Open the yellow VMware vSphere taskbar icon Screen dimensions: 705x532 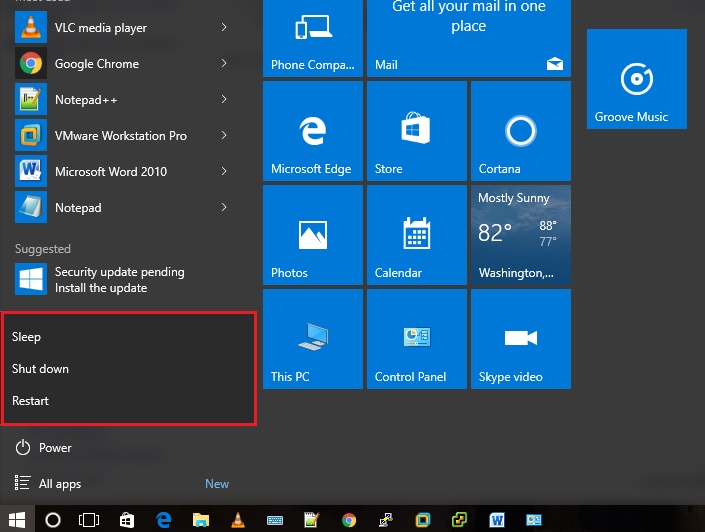[460, 520]
